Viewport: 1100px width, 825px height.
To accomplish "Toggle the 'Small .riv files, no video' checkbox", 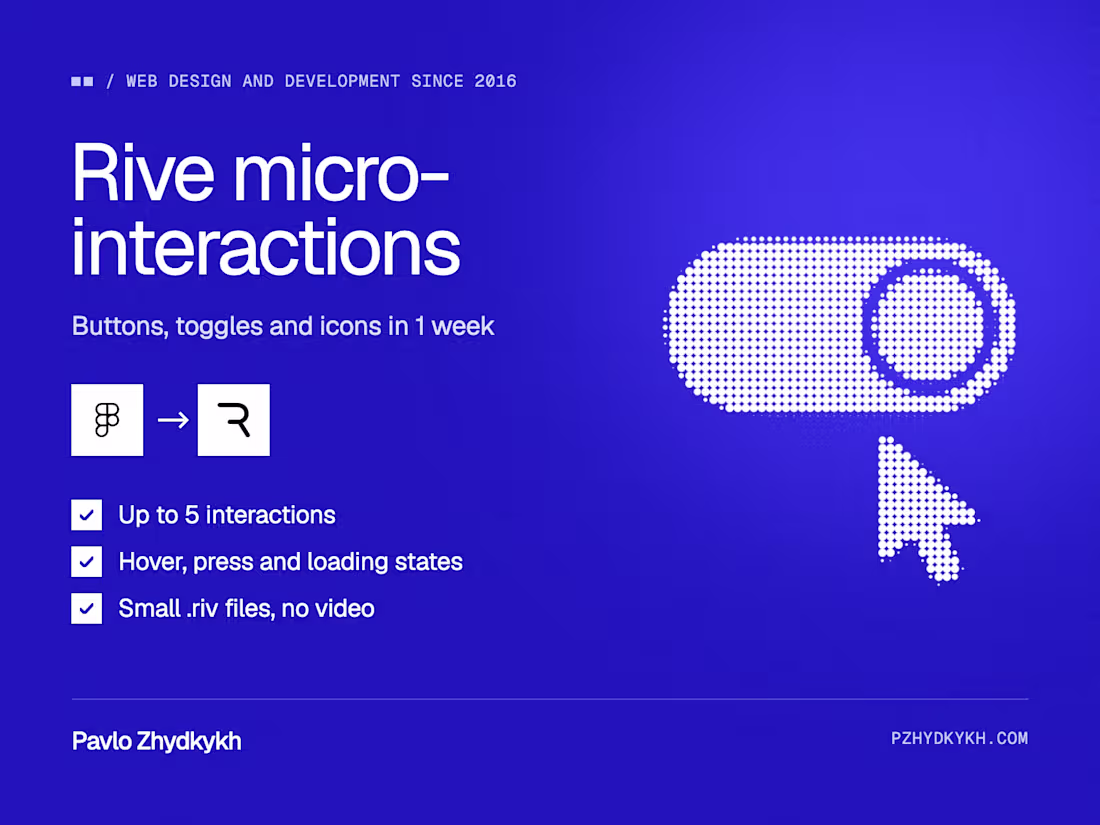I will (86, 608).
